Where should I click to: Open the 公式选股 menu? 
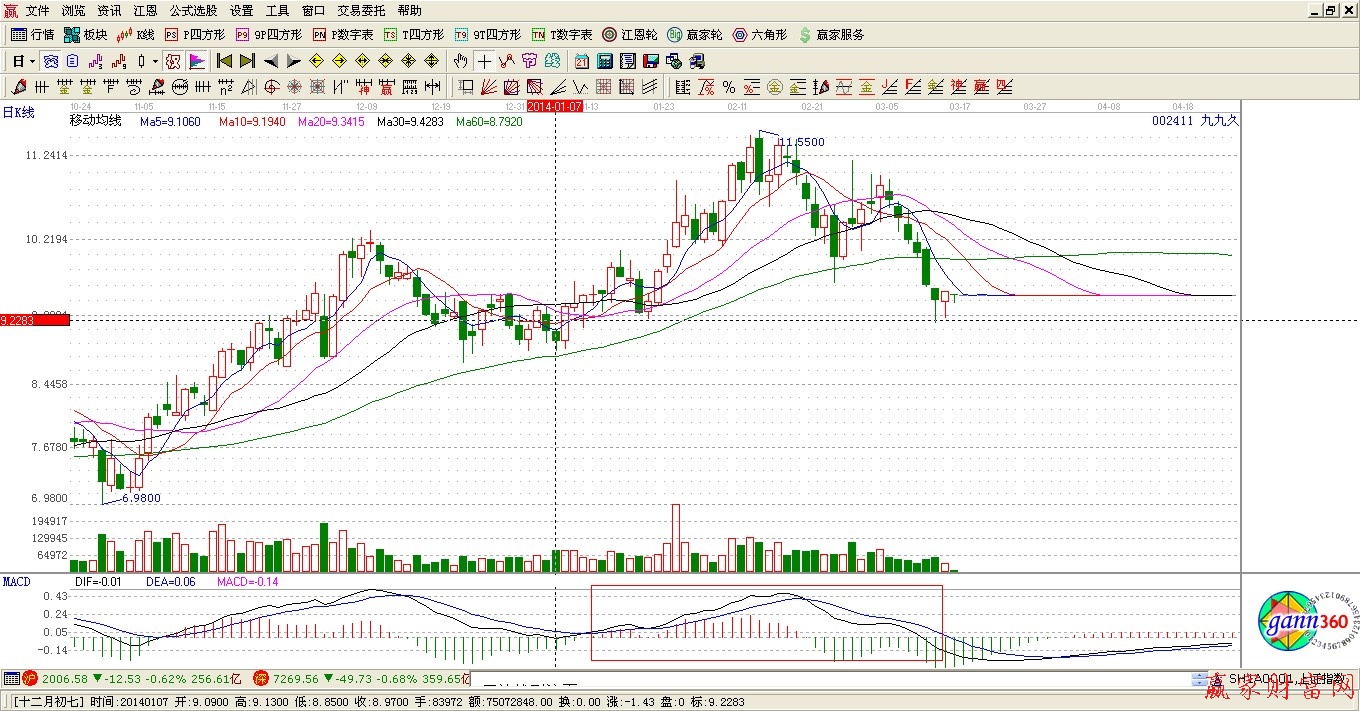(x=192, y=10)
